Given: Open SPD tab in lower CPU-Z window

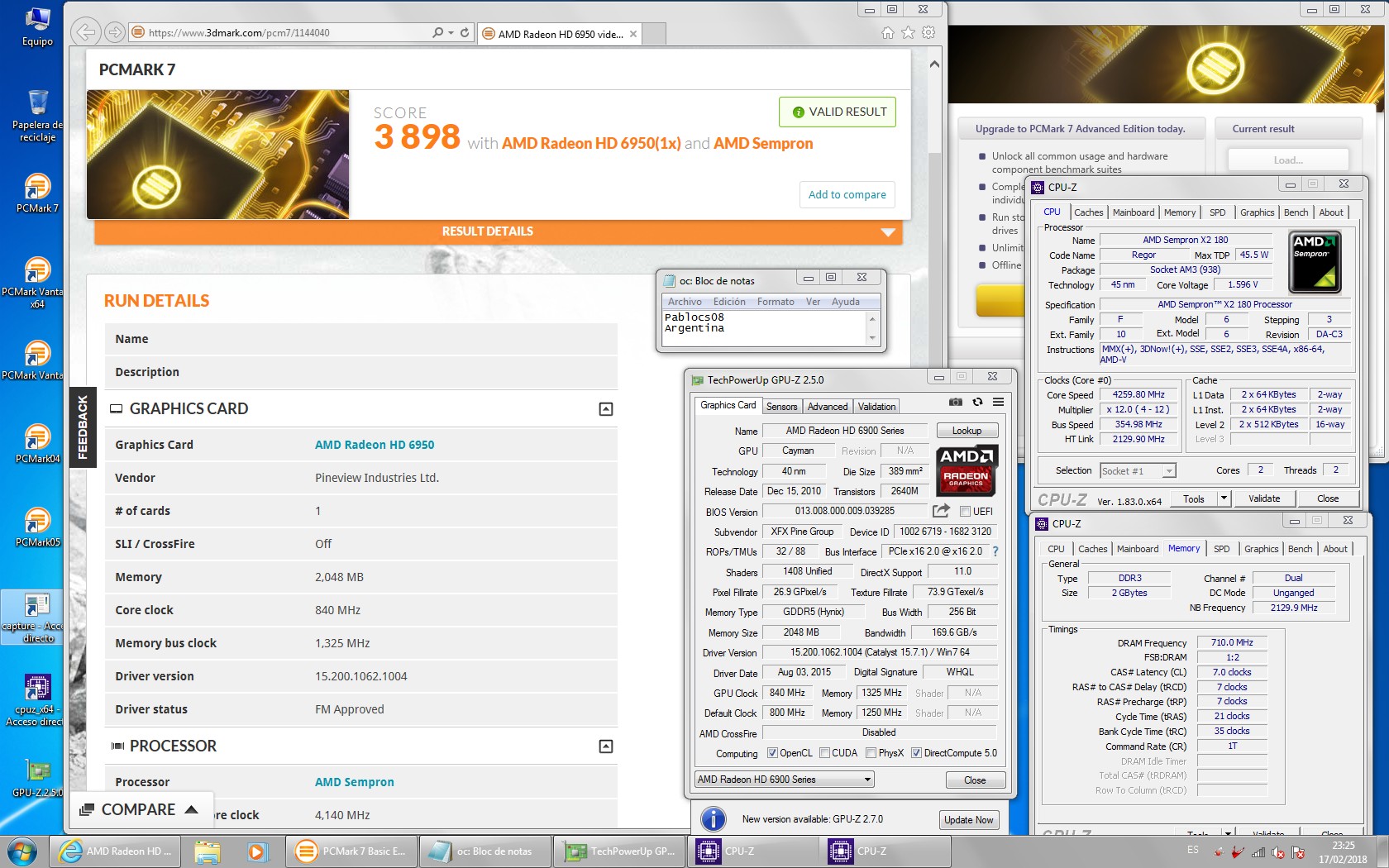Looking at the screenshot, I should pos(1221,549).
